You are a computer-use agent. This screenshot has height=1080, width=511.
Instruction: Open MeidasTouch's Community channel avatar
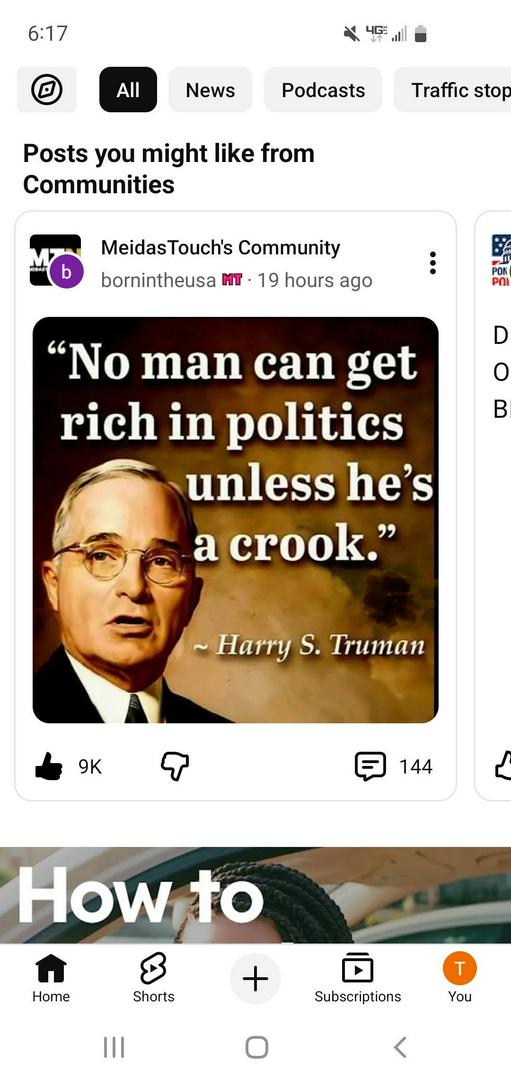click(x=56, y=260)
